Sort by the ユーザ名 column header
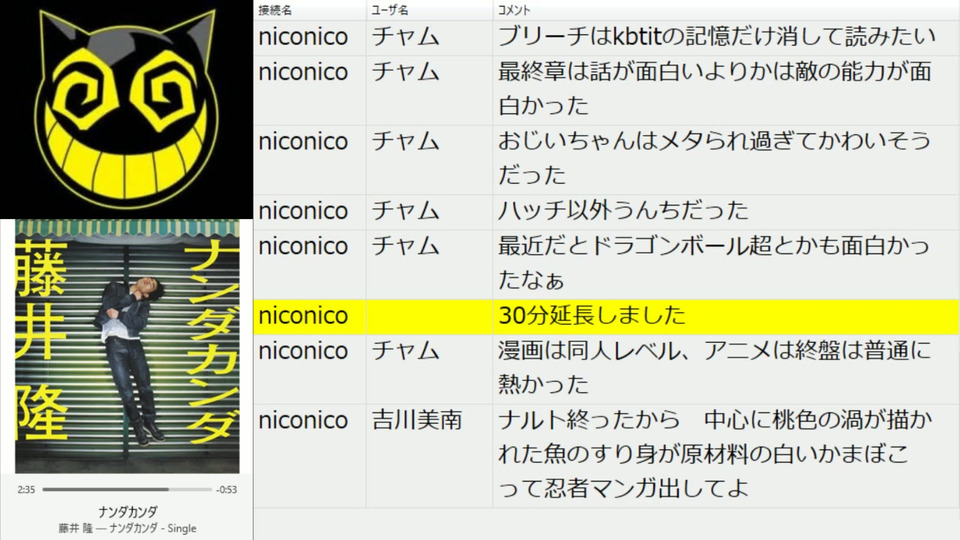The height and width of the screenshot is (540, 960). [x=390, y=10]
